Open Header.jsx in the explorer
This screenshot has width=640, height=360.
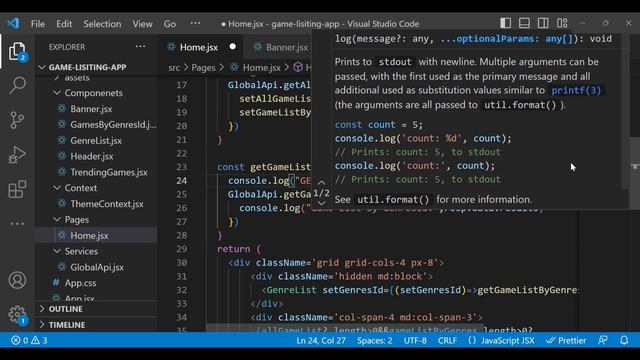click(92, 156)
